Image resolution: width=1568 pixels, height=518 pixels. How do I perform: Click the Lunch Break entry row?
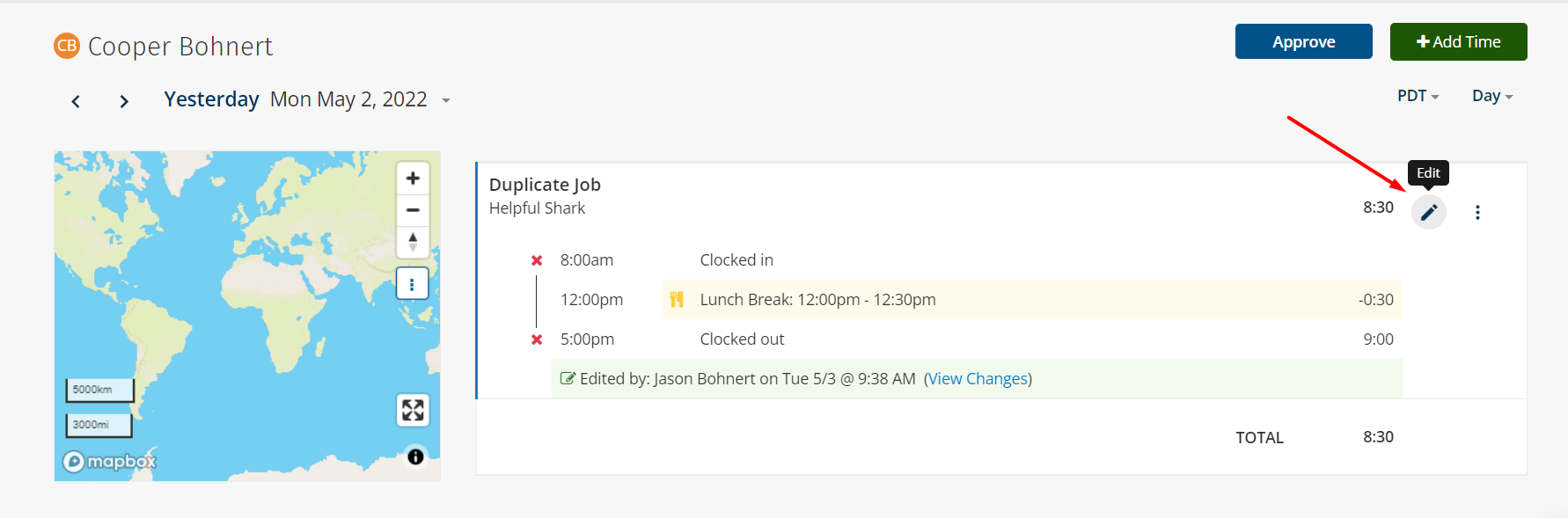tap(1031, 300)
